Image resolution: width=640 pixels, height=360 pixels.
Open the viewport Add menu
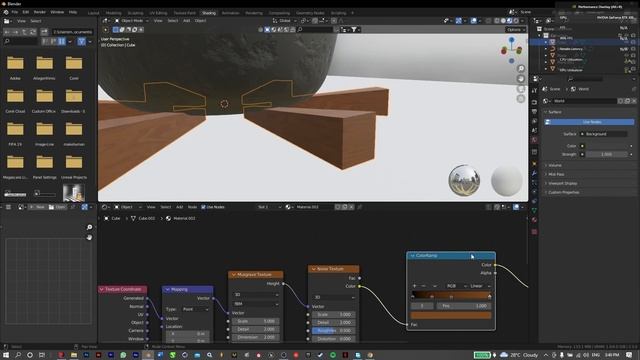coord(187,20)
